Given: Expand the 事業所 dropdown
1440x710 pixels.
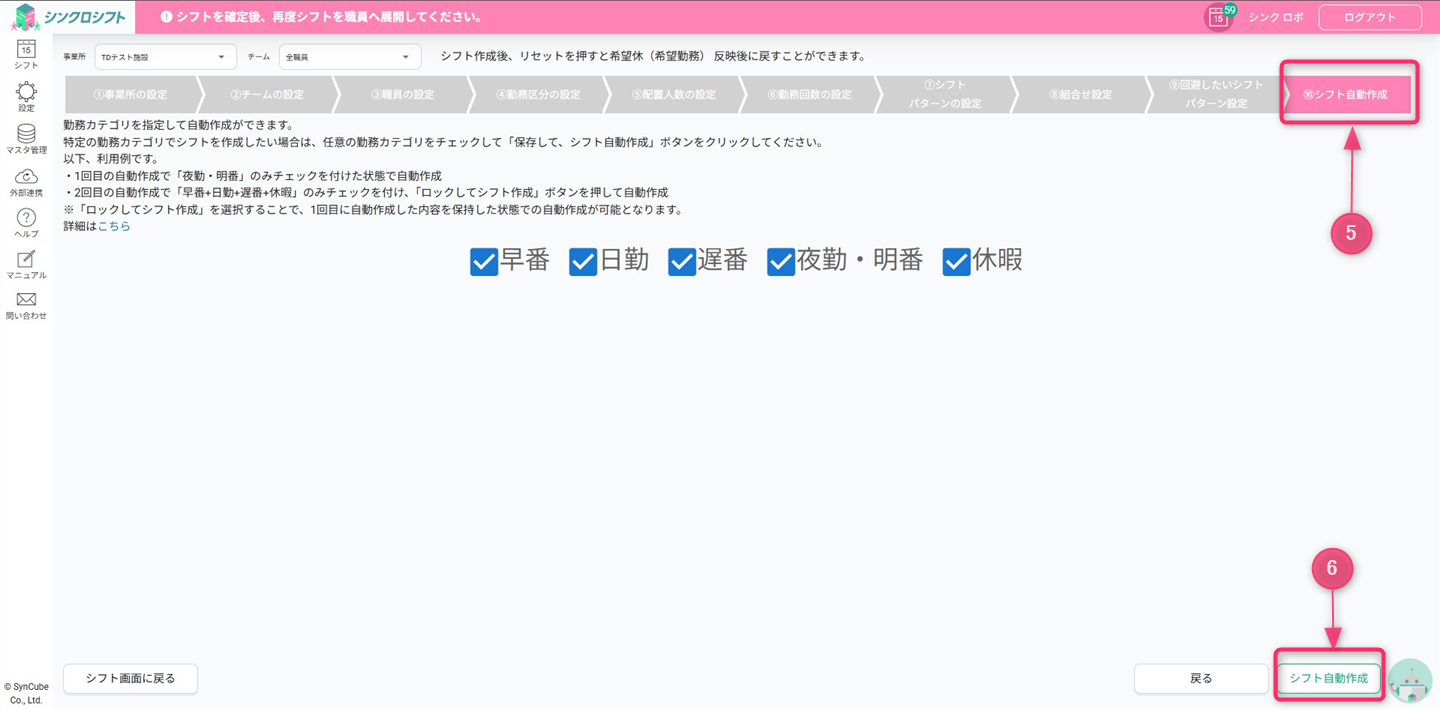Looking at the screenshot, I should [x=165, y=57].
